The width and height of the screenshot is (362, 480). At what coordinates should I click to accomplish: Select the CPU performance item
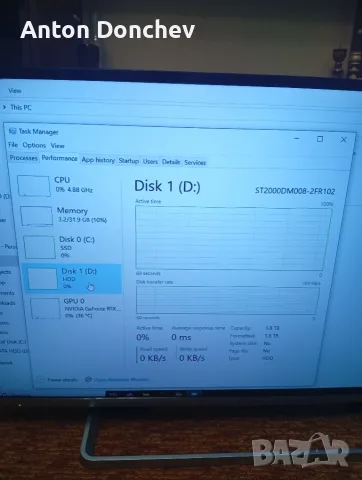point(68,185)
